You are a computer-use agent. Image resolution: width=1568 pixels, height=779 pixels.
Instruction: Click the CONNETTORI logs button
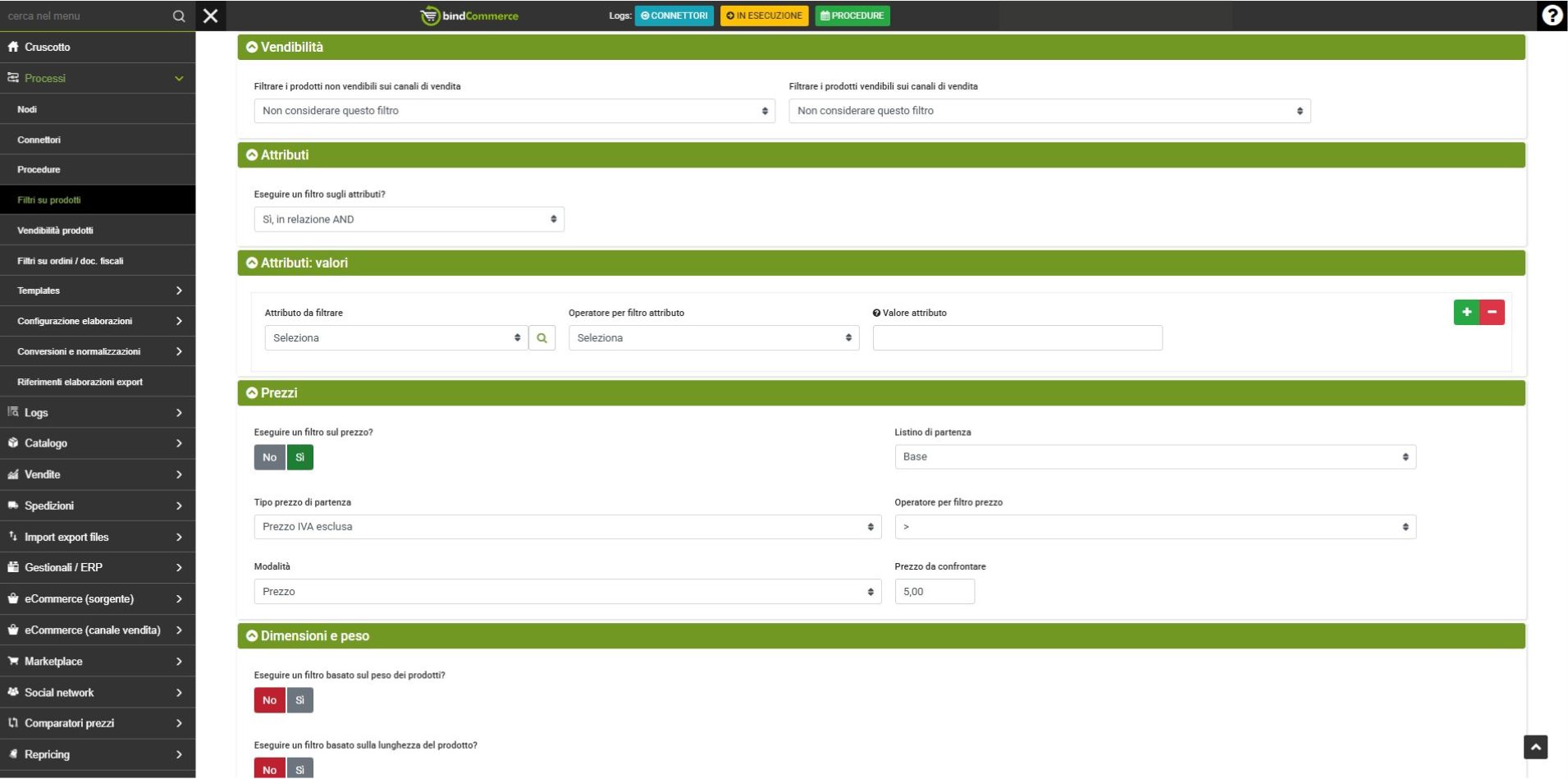674,16
